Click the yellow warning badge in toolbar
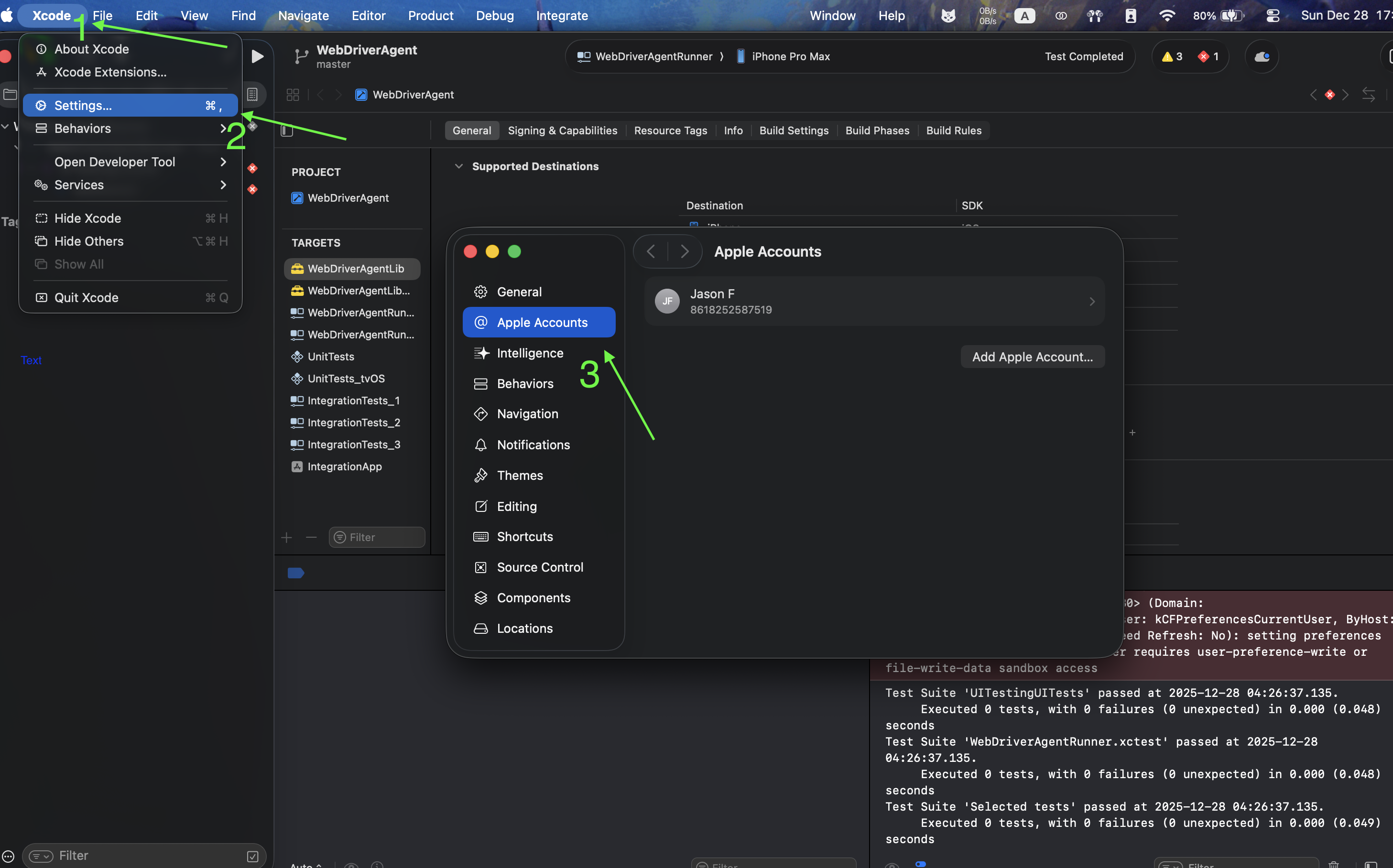The height and width of the screenshot is (868, 1393). (1171, 56)
